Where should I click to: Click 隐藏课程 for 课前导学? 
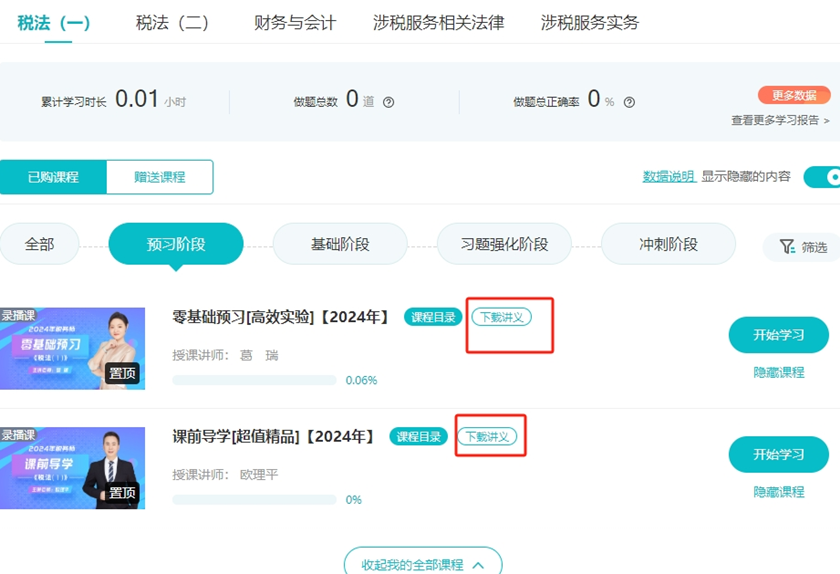click(778, 492)
